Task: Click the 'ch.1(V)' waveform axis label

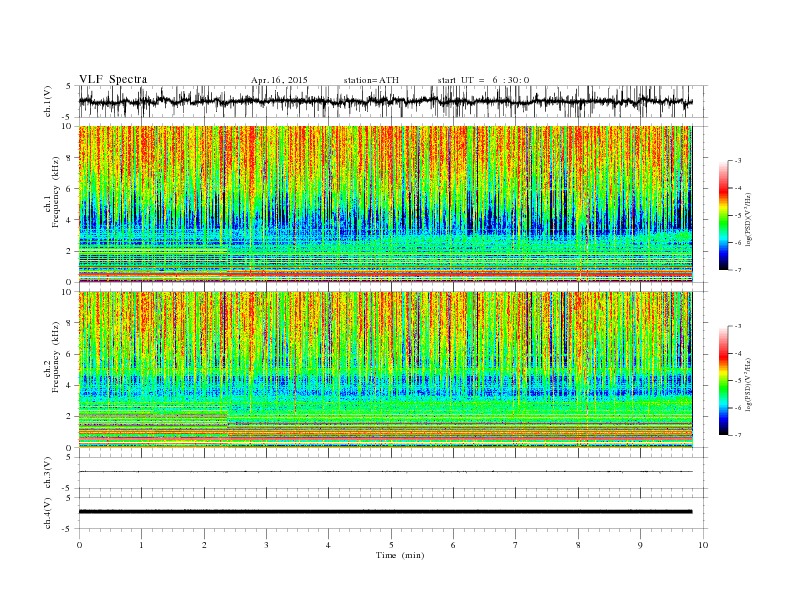Action: (x=48, y=101)
